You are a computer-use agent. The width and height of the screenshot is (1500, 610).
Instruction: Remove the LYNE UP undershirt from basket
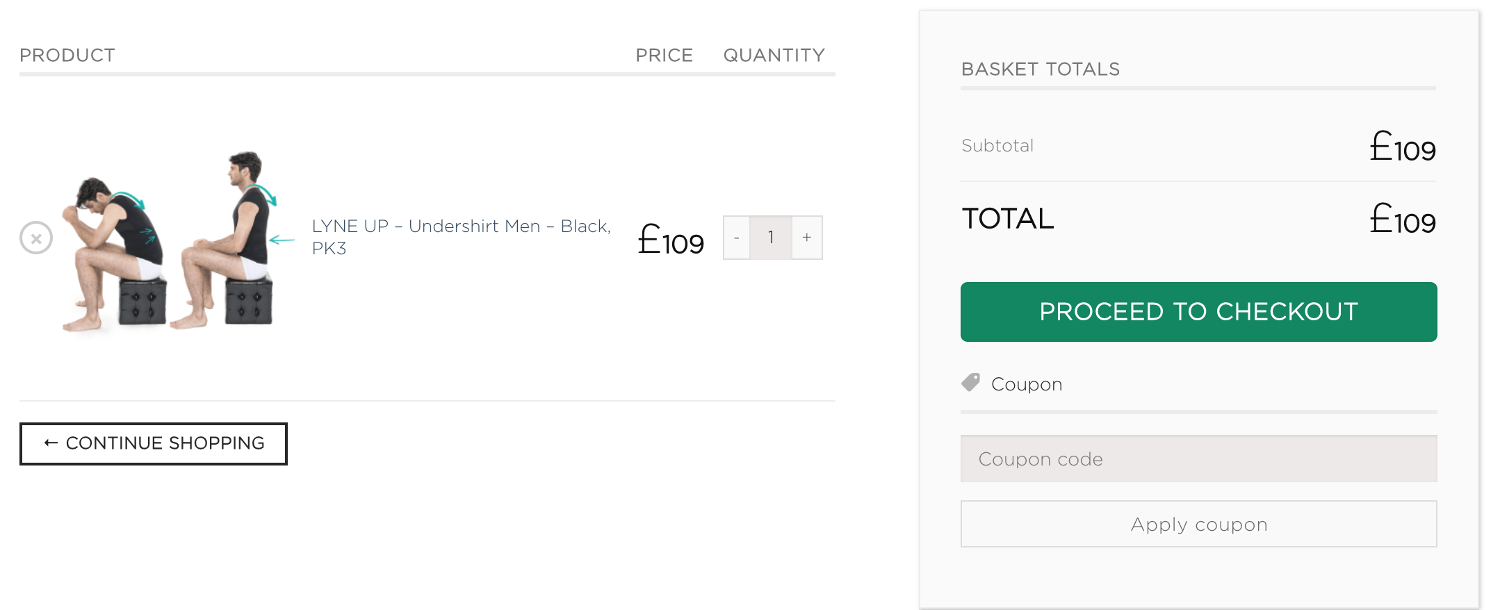(36, 238)
